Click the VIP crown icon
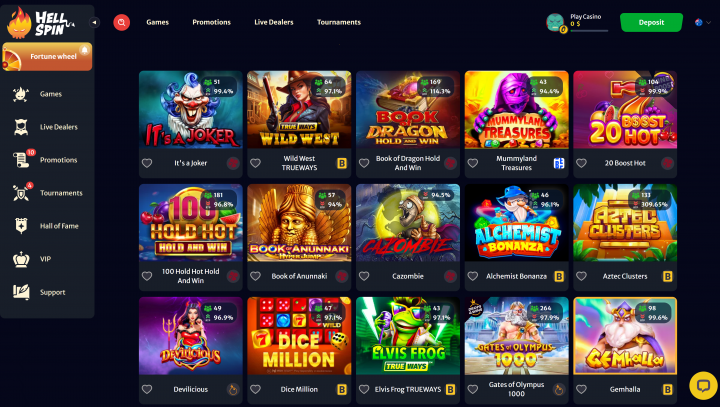720x407 pixels. click(x=21, y=259)
